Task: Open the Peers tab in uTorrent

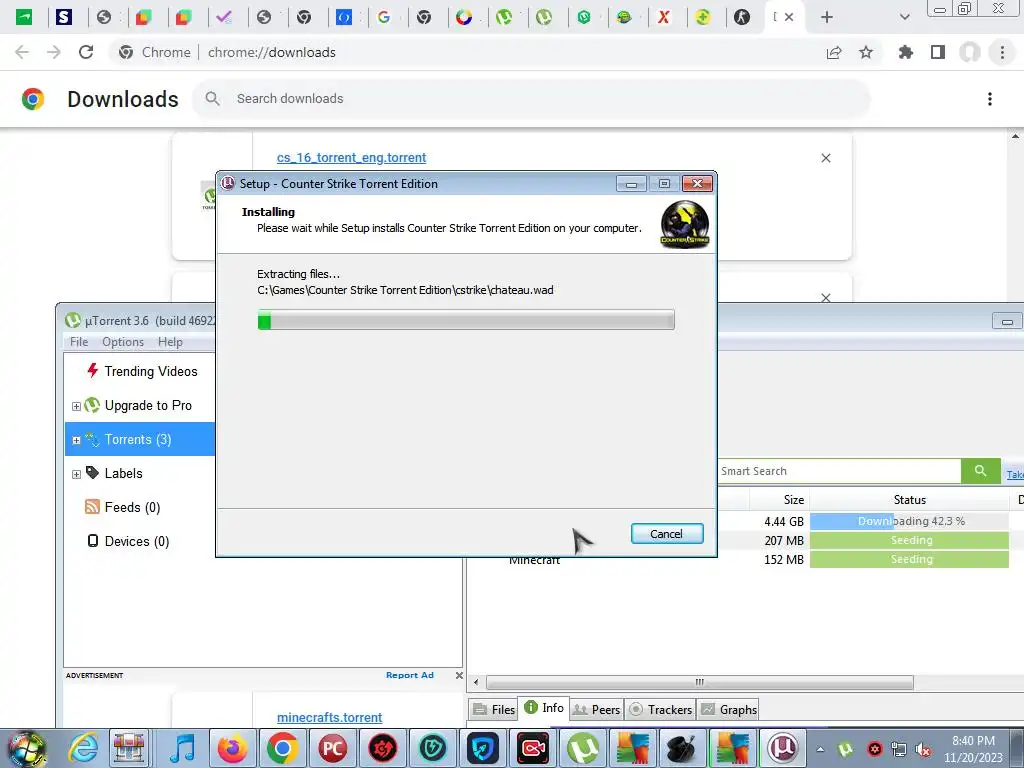Action: (x=596, y=709)
